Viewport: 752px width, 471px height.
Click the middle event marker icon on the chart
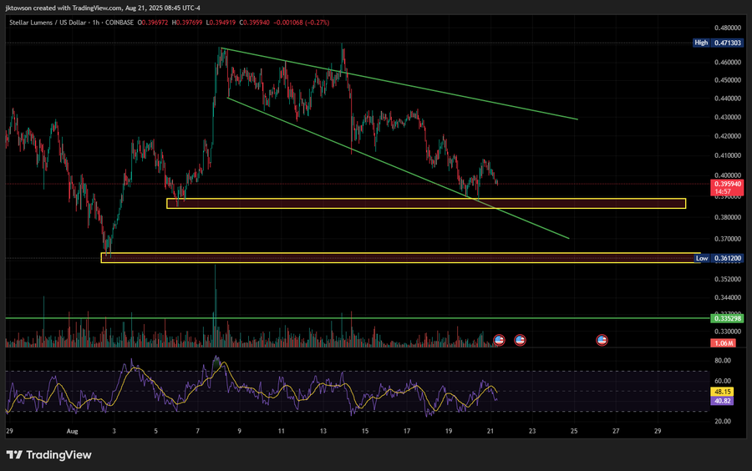[x=520, y=340]
